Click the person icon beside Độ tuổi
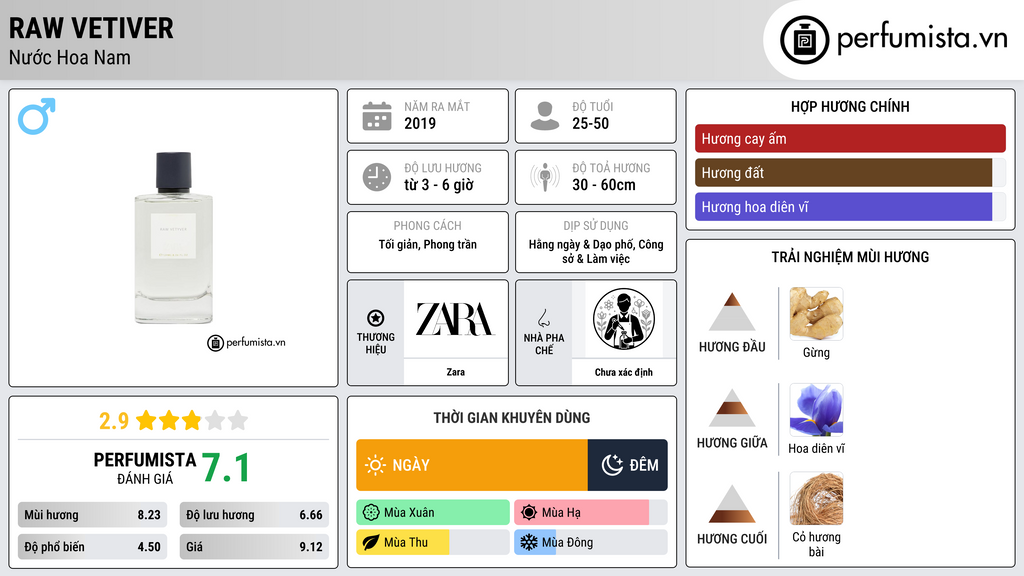This screenshot has height=576, width=1024. pos(545,116)
